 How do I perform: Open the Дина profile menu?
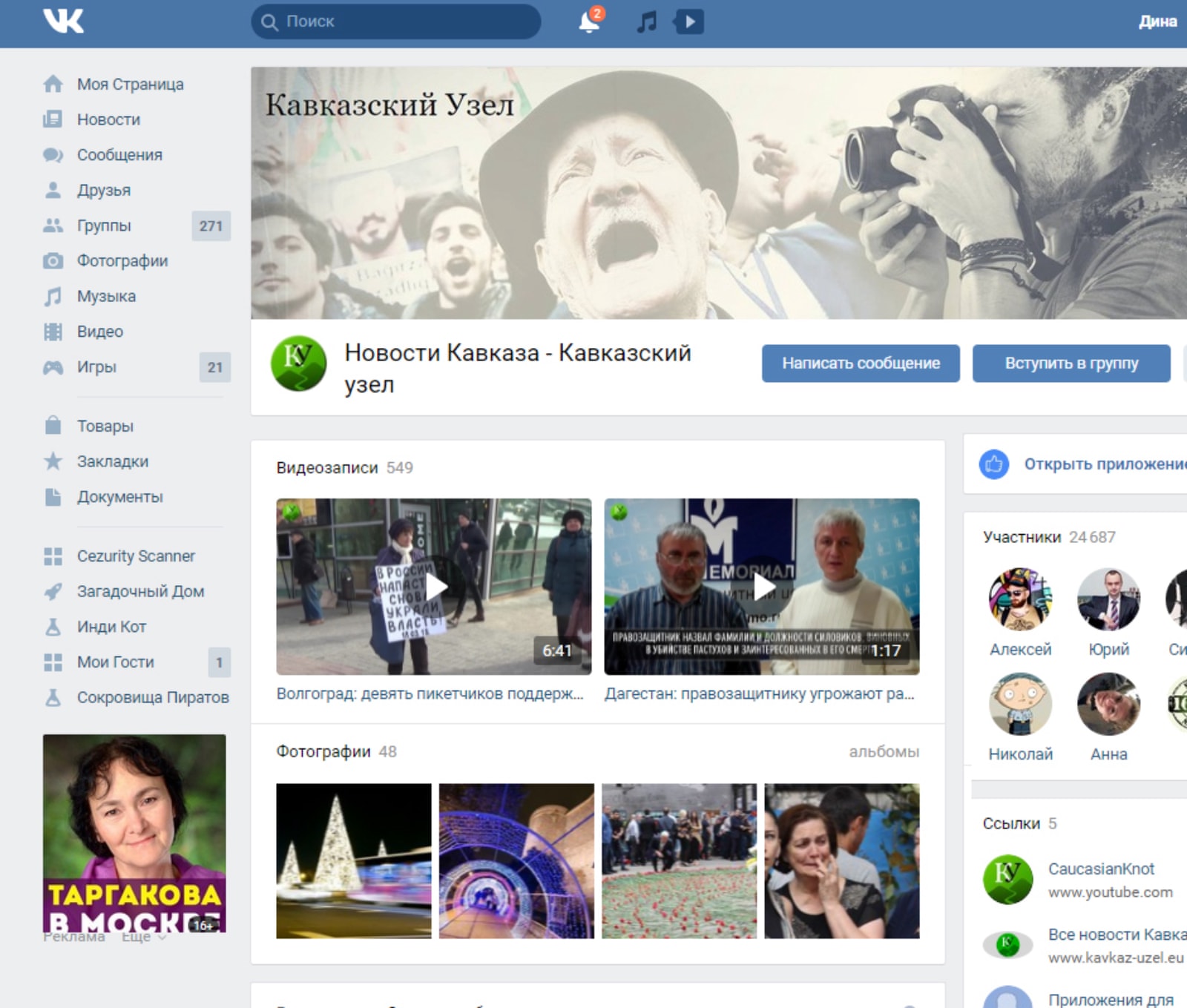coord(1157,22)
